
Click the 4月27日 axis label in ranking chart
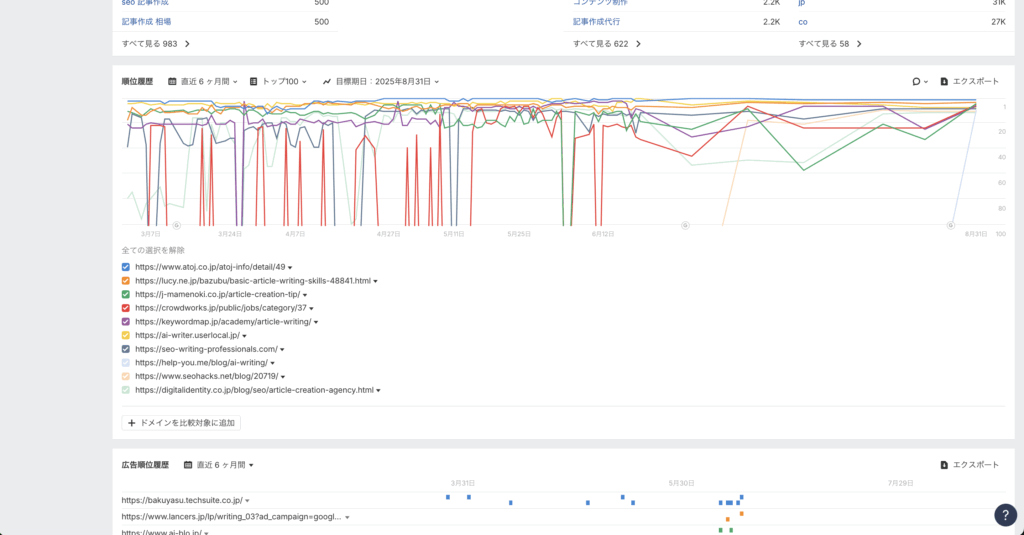[388, 234]
